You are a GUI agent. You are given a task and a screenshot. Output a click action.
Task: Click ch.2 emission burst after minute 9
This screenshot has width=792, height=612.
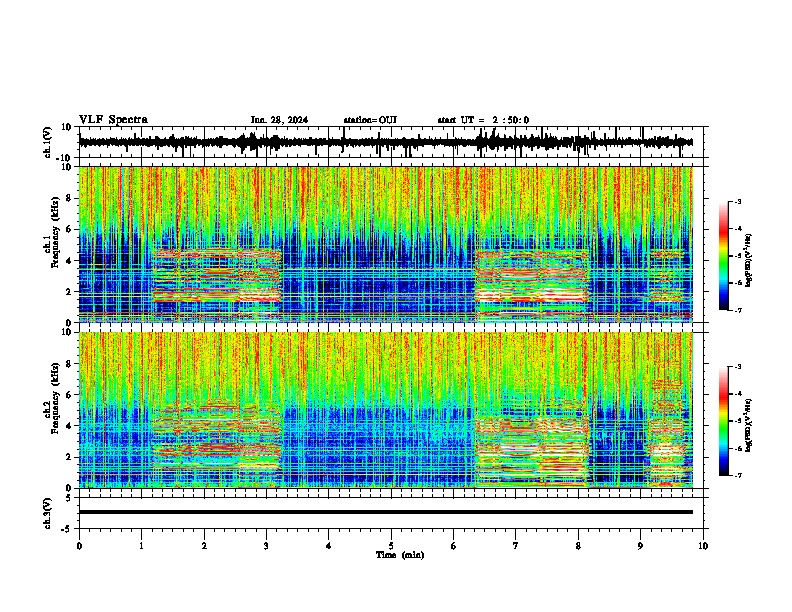(668, 433)
